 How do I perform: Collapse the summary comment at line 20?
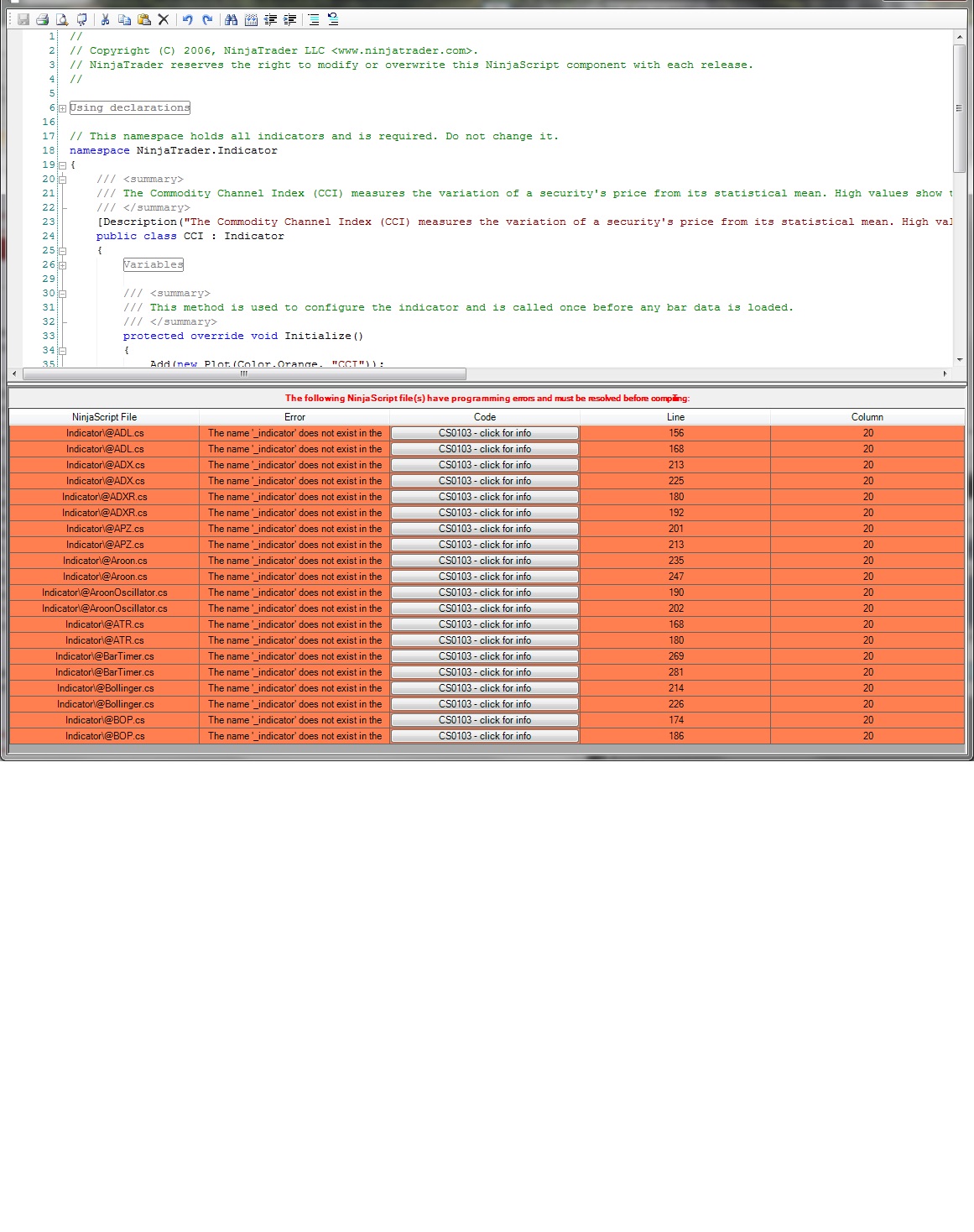pyautogui.click(x=62, y=180)
